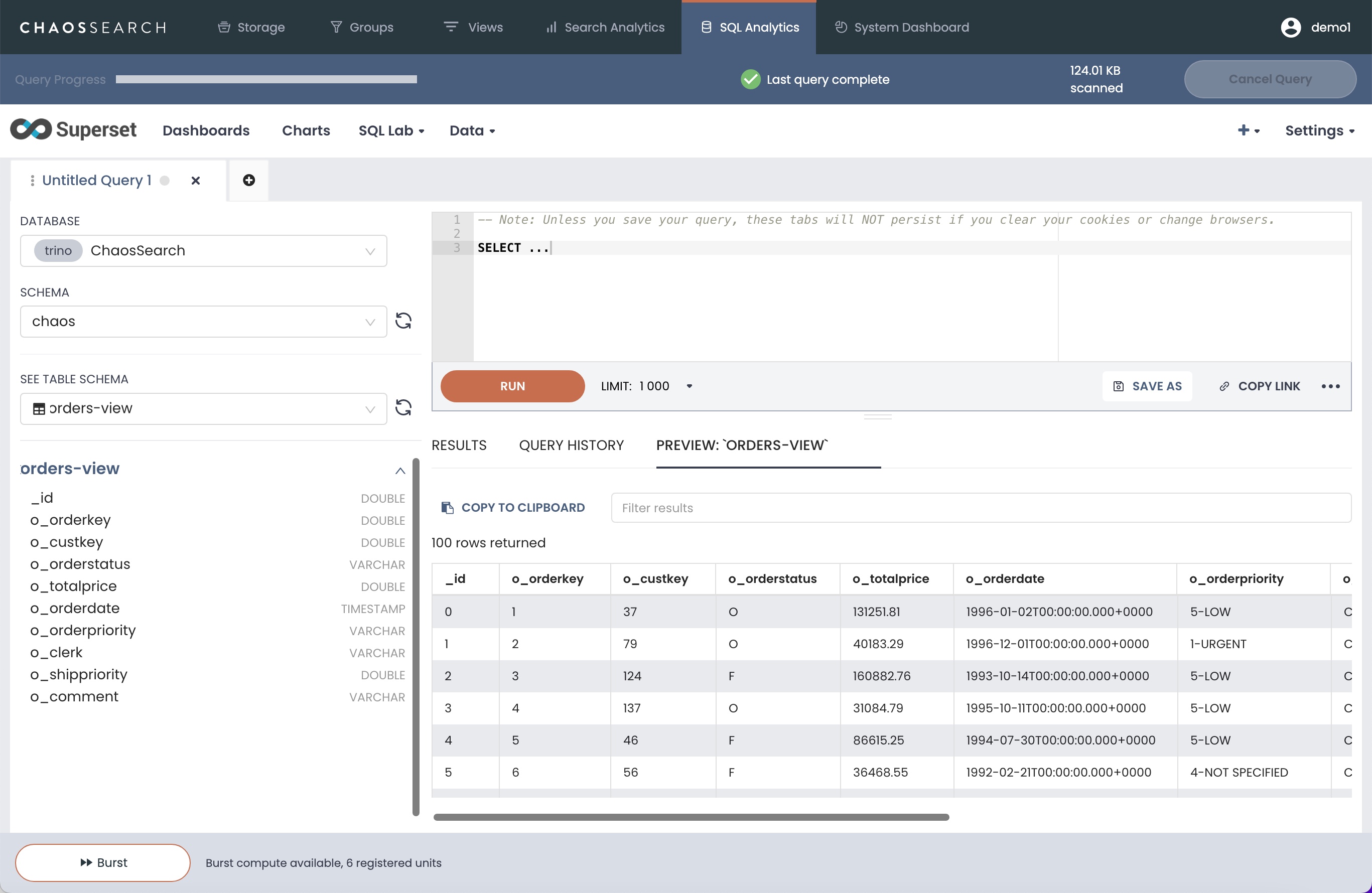The height and width of the screenshot is (893, 1372).
Task: Close the Untitled Query 1 tab
Action: [195, 181]
